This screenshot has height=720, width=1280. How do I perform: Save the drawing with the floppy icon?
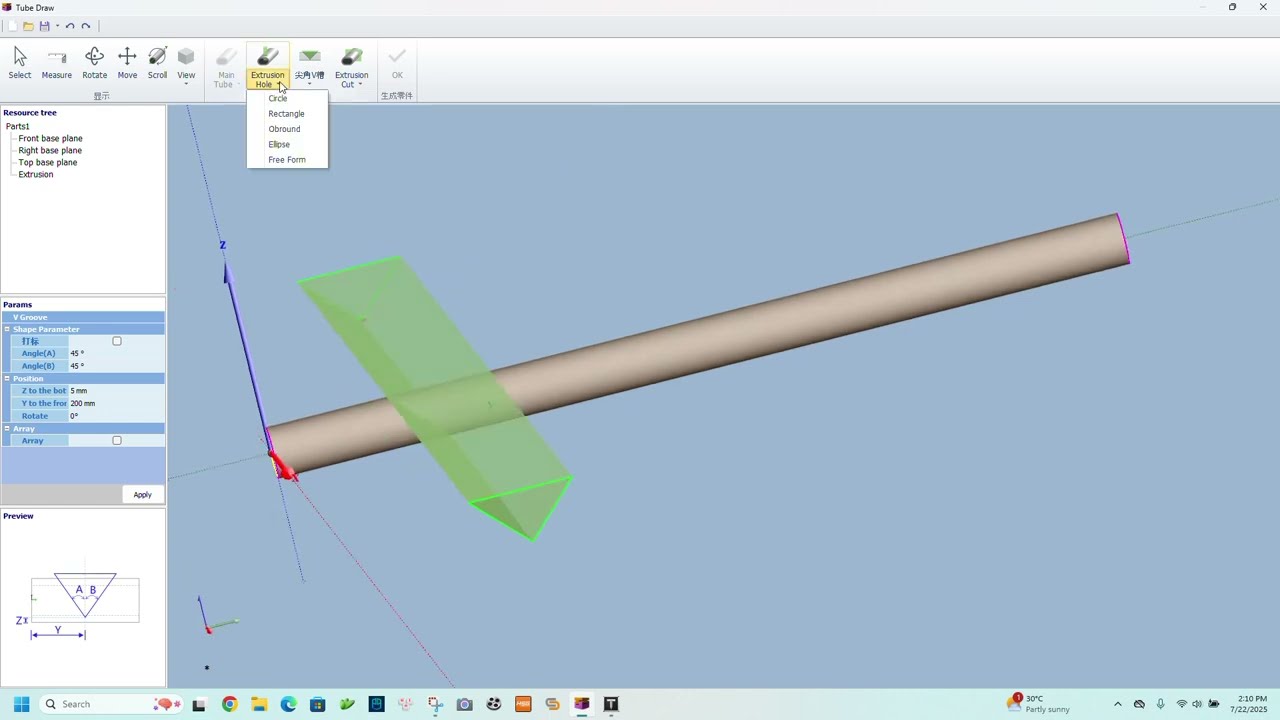pos(44,26)
